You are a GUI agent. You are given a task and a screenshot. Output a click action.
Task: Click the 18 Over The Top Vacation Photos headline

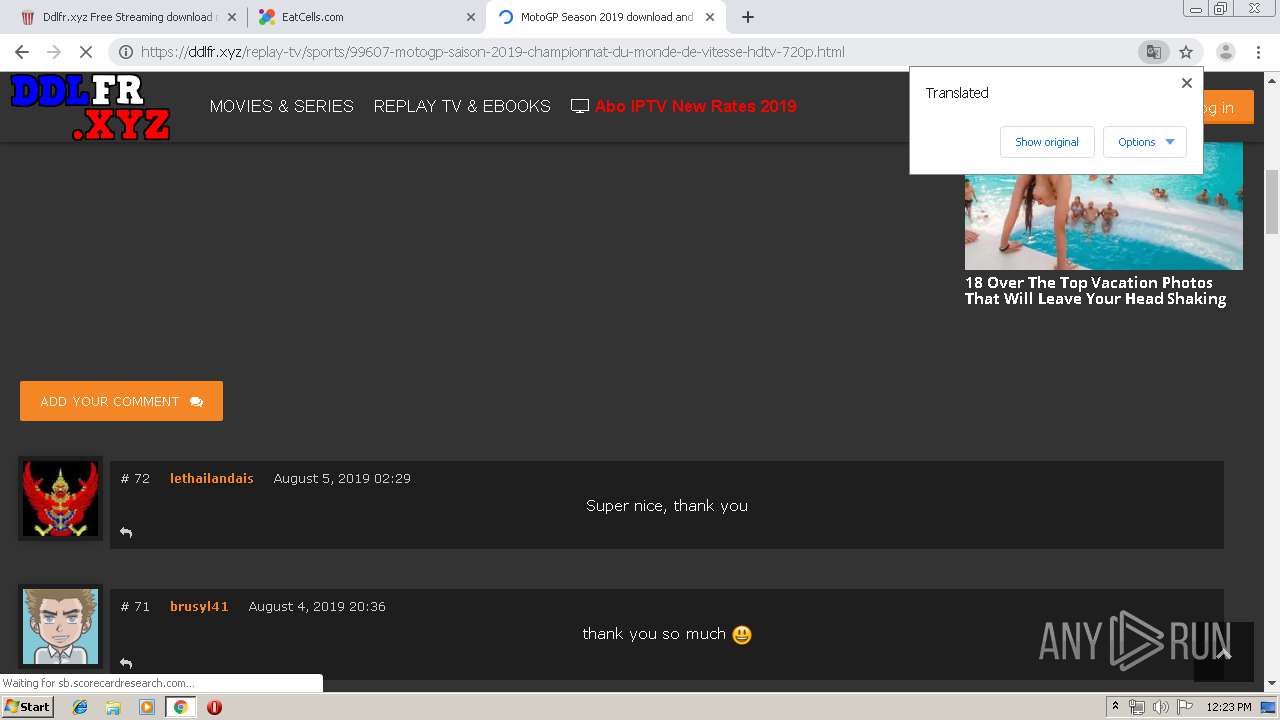(x=1095, y=291)
